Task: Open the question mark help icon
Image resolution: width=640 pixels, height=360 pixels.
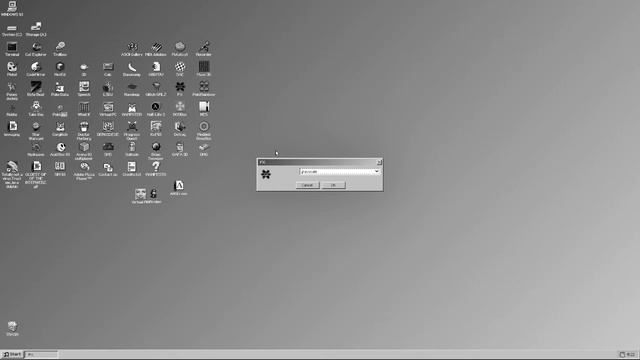Action: click(x=156, y=169)
